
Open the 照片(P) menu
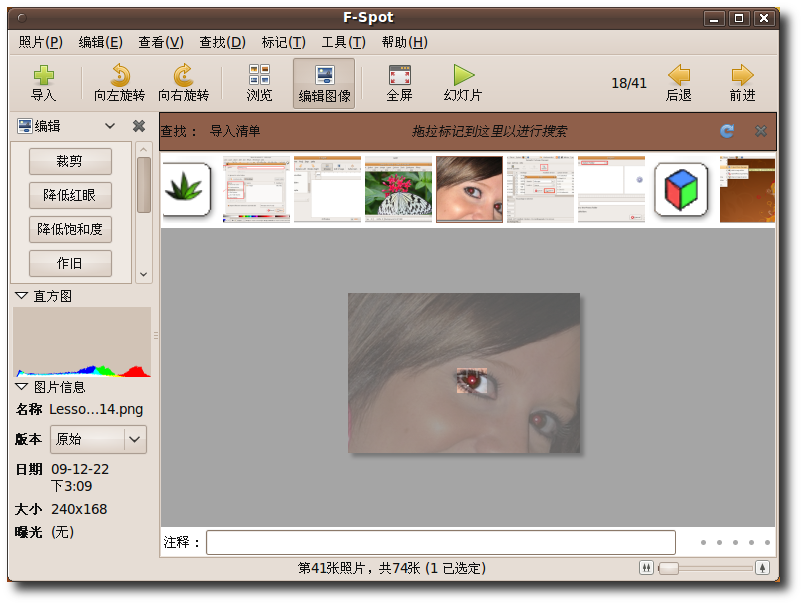tap(40, 42)
